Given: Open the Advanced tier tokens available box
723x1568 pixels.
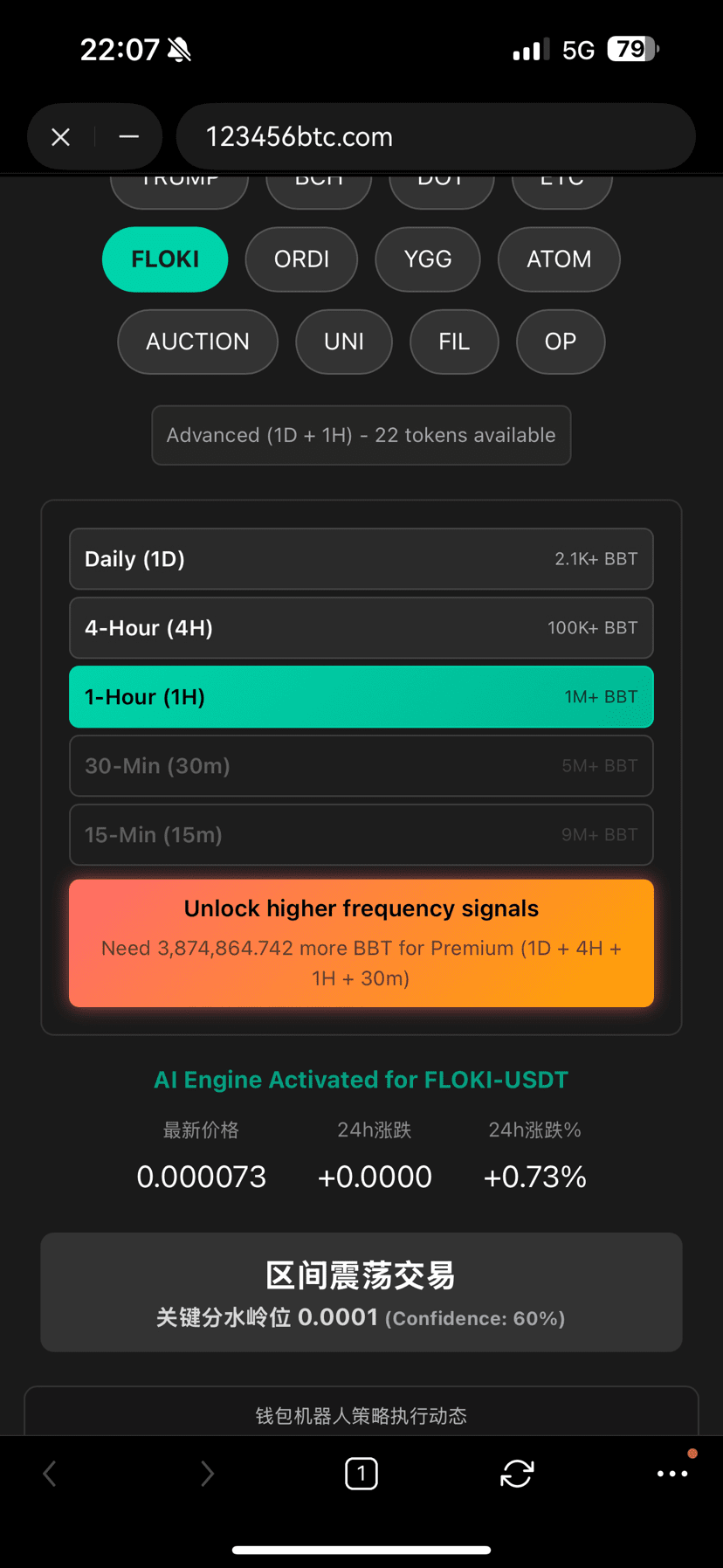Looking at the screenshot, I should point(361,435).
